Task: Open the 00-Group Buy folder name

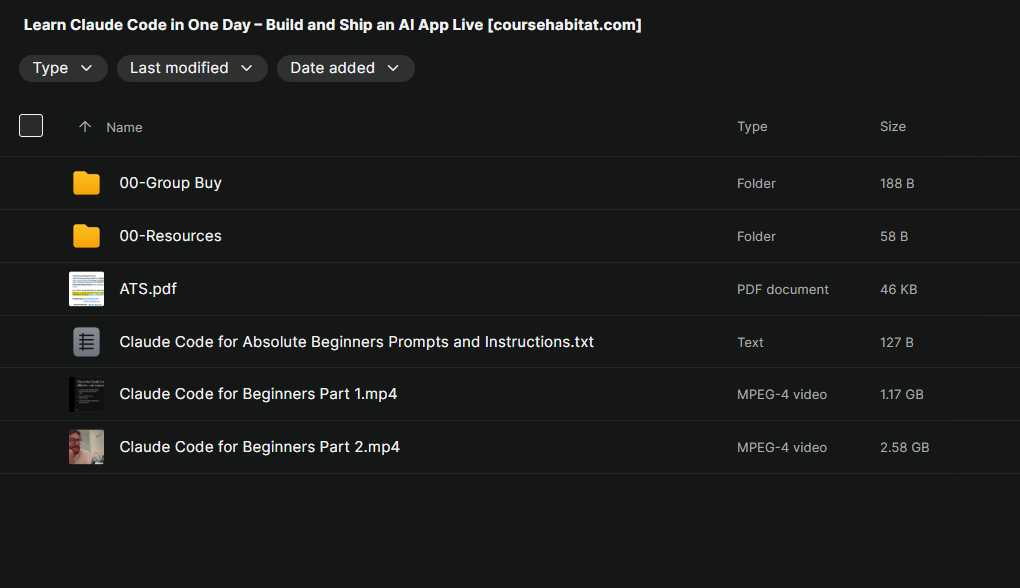Action: (170, 183)
